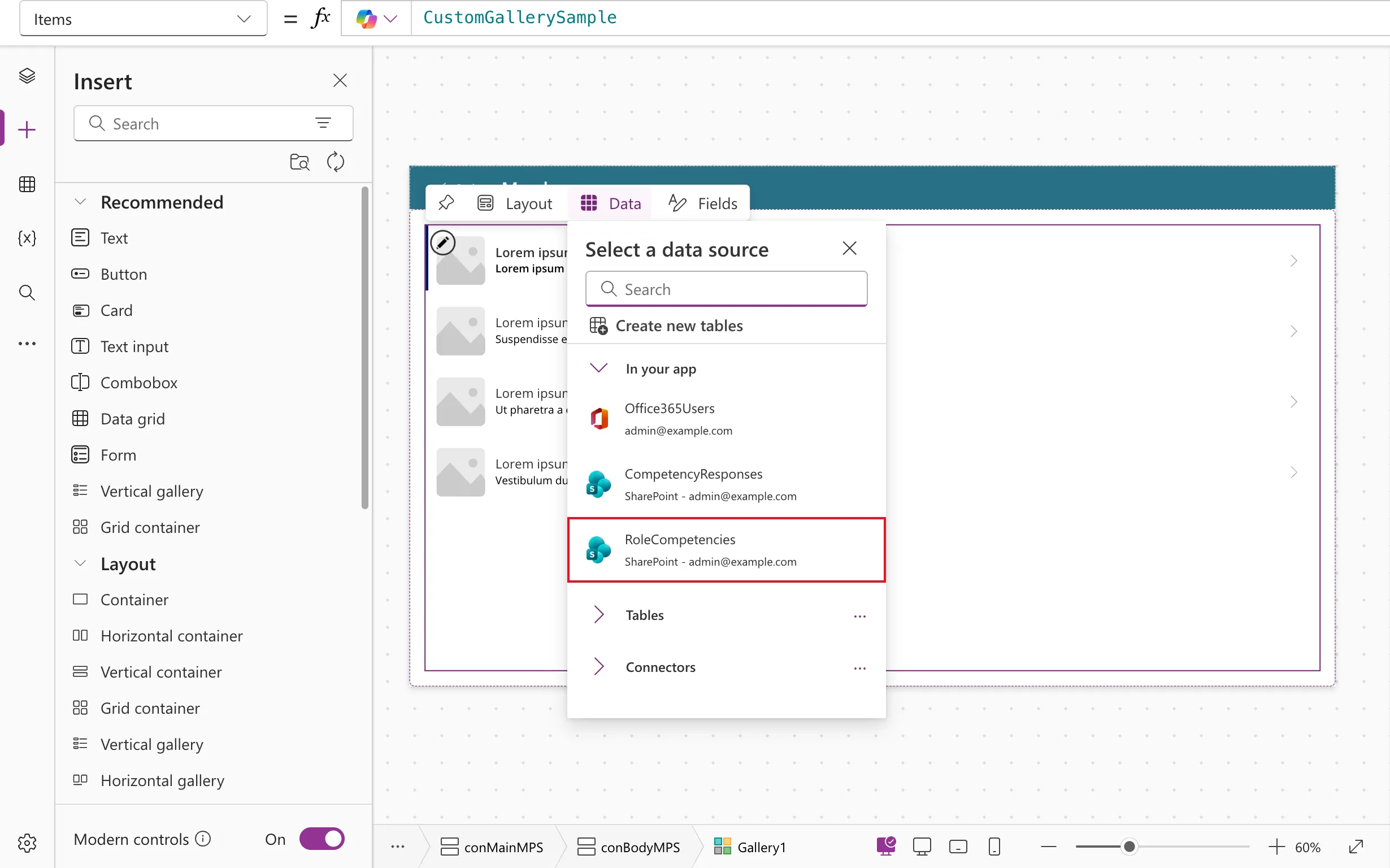Viewport: 1390px width, 868px height.
Task: Open the Variables pane icon
Action: point(27,238)
